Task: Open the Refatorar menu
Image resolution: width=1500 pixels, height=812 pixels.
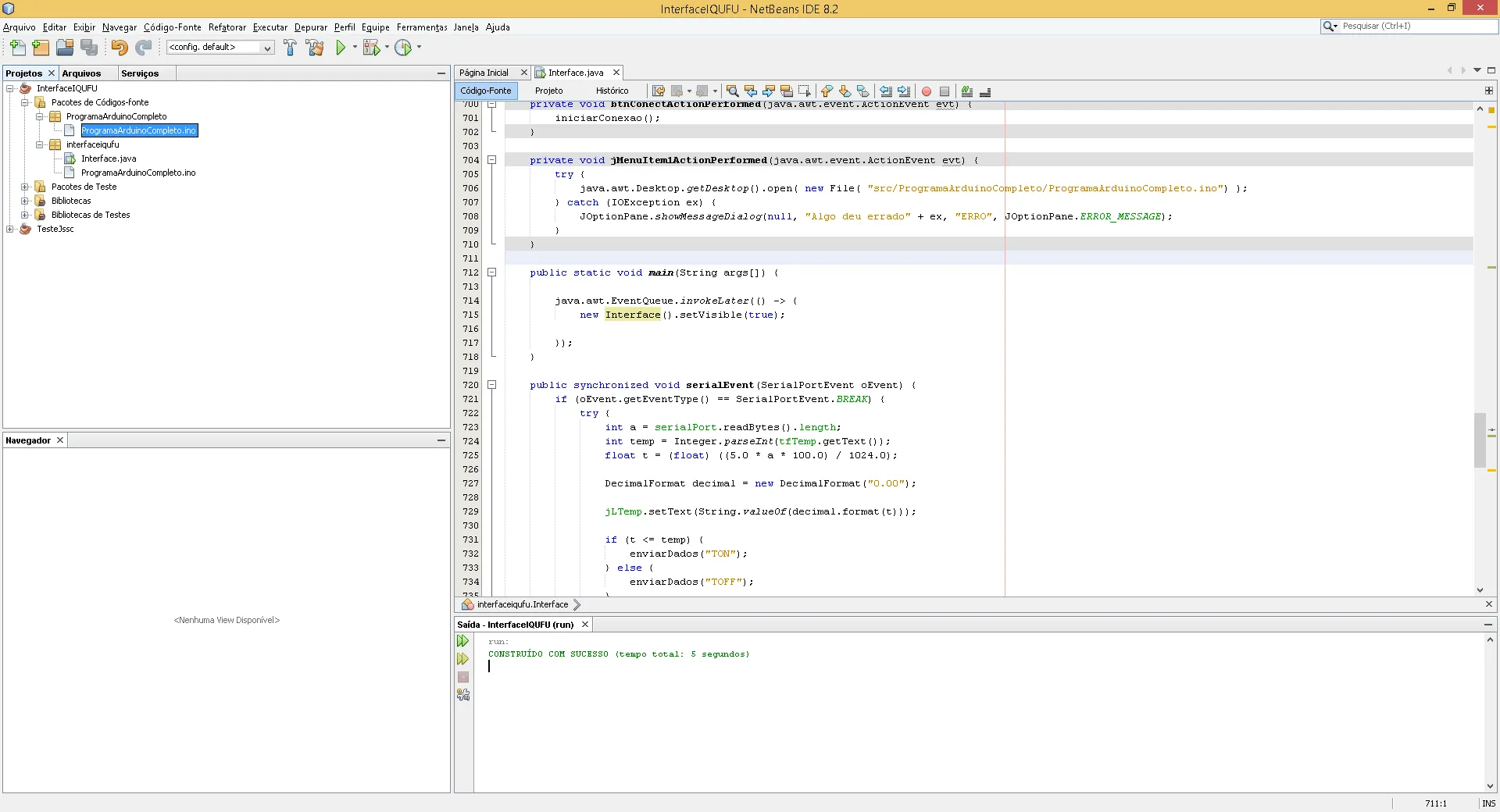Action: tap(227, 27)
